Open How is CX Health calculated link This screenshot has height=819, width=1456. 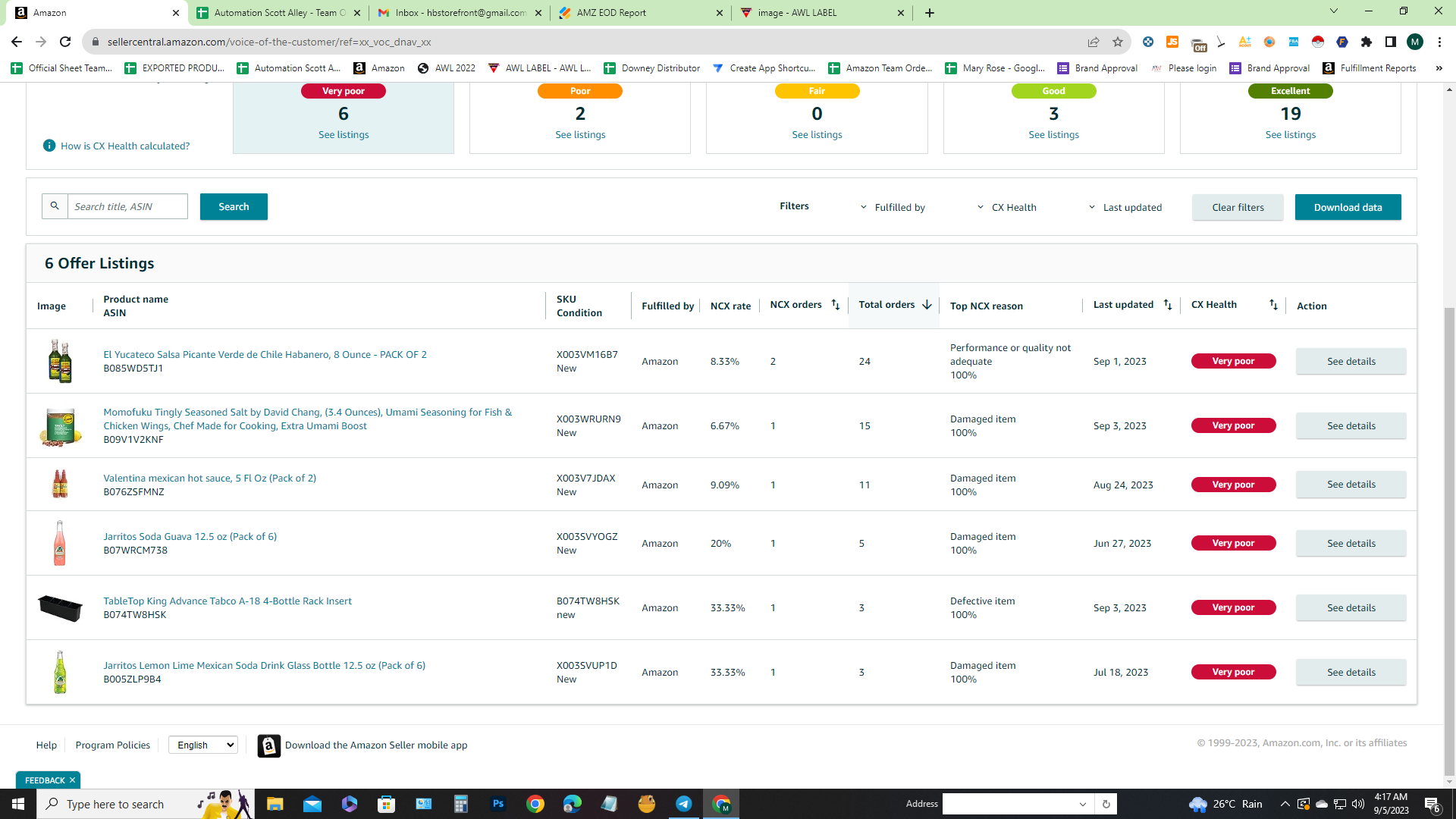125,146
